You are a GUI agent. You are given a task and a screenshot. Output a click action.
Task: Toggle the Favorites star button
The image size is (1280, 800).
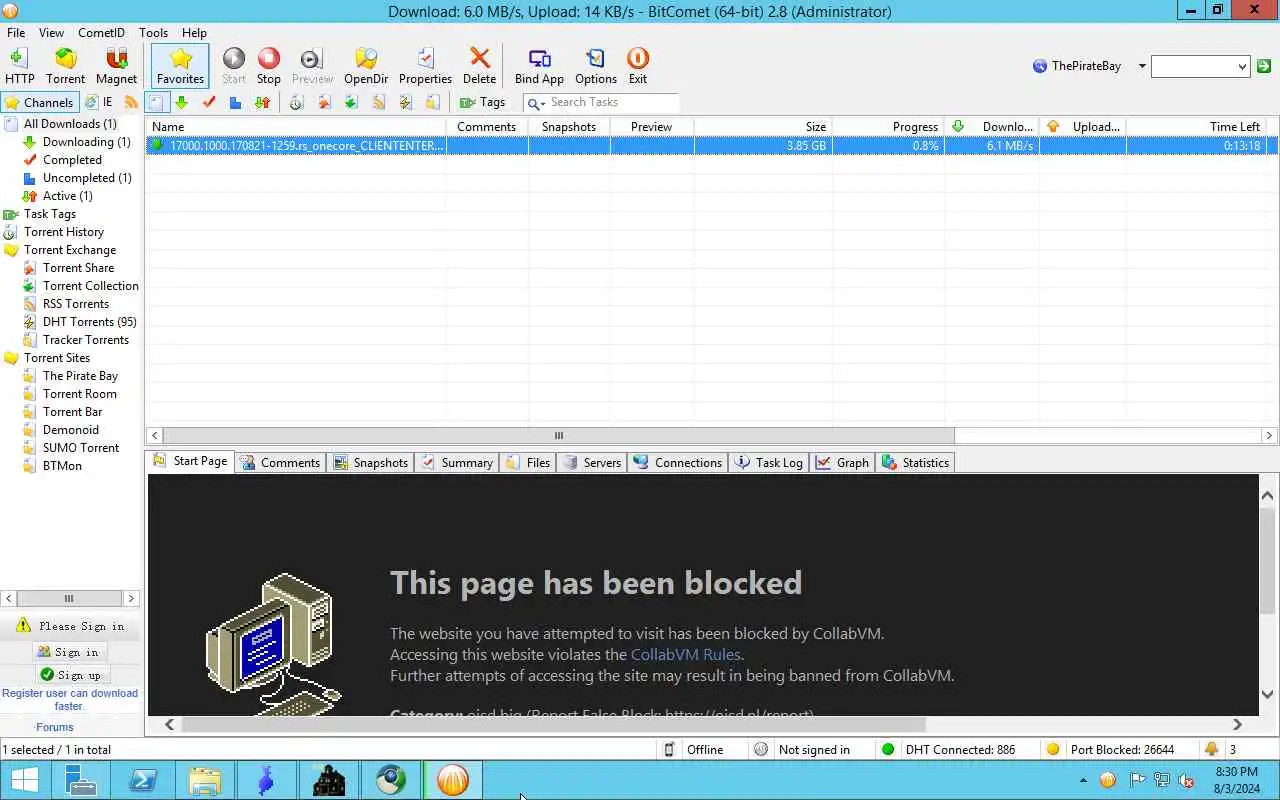click(x=180, y=66)
